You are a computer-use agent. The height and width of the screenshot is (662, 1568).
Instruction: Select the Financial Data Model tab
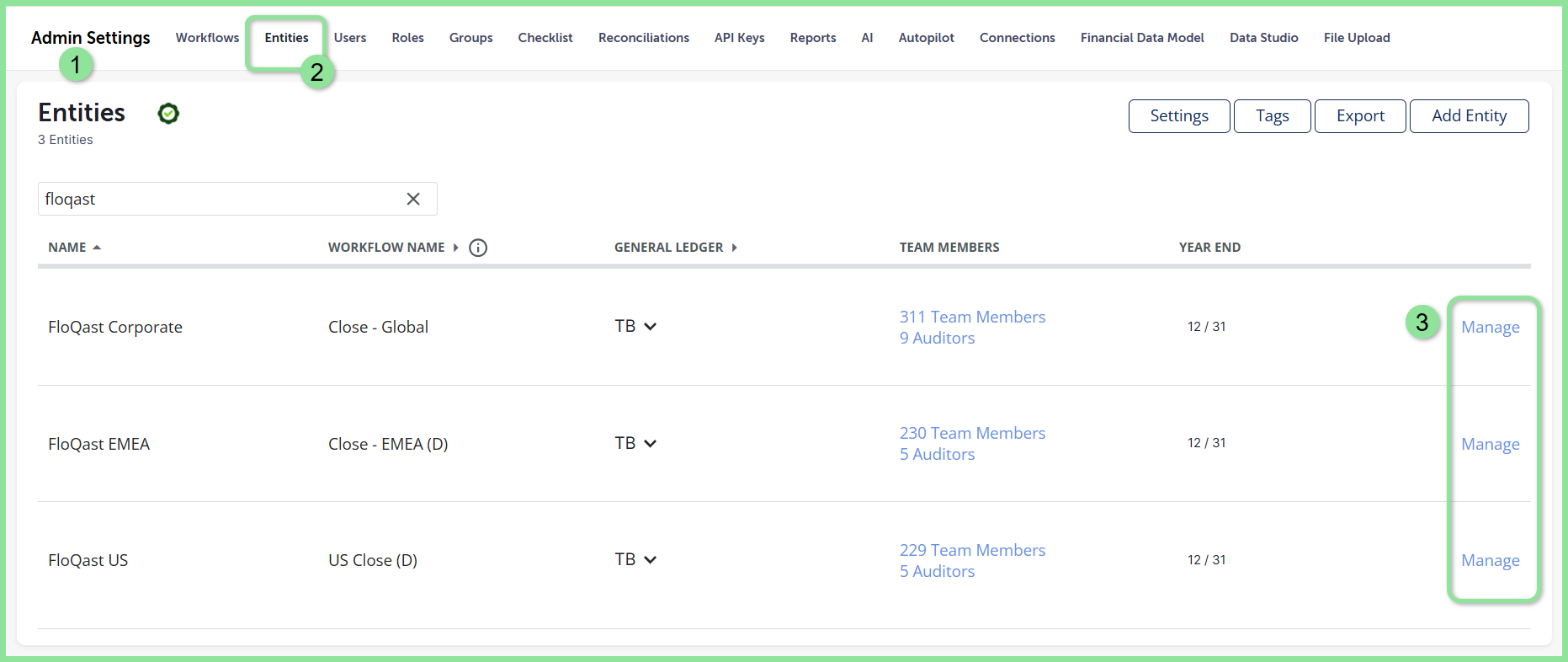pos(1142,38)
